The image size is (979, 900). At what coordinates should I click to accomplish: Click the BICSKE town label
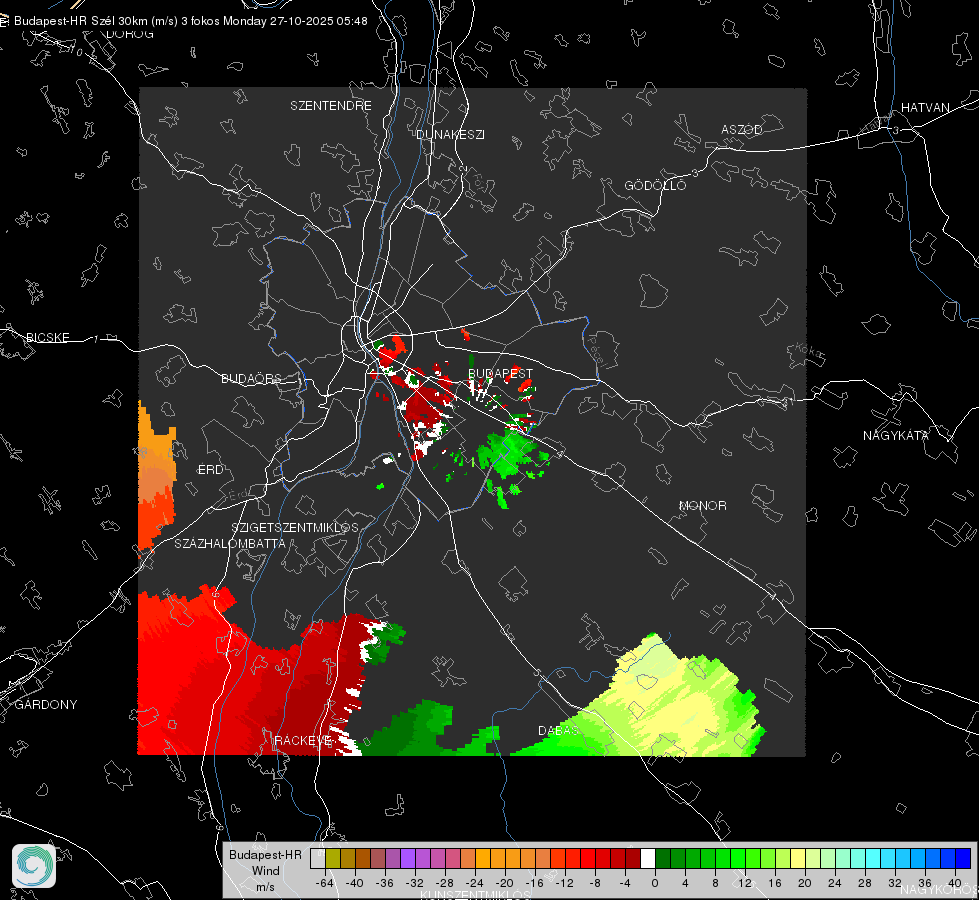(47, 337)
